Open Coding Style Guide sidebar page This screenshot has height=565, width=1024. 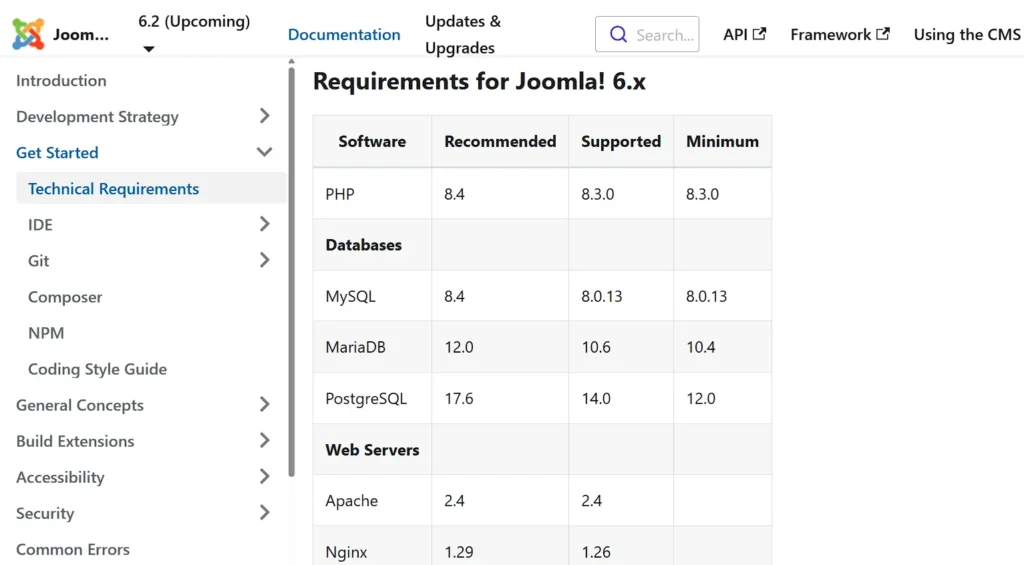97,368
